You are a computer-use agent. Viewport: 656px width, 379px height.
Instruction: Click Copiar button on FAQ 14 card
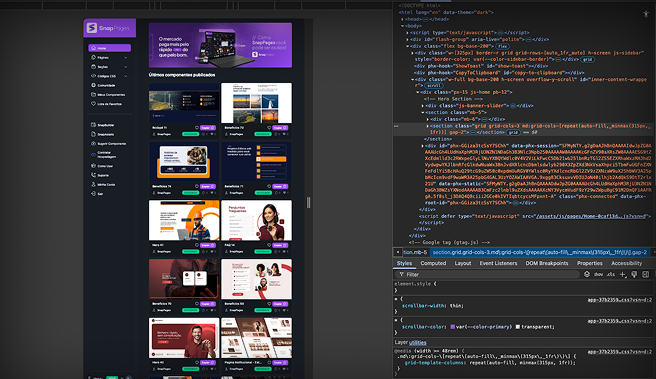coord(280,245)
